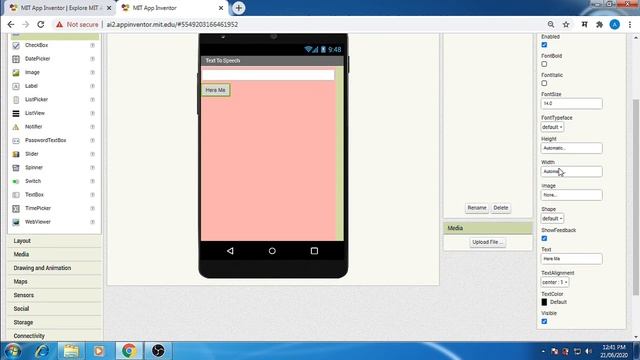Switch to Explore MIT App Inventor tab
The height and width of the screenshot is (360, 640).
pyautogui.click(x=59, y=8)
